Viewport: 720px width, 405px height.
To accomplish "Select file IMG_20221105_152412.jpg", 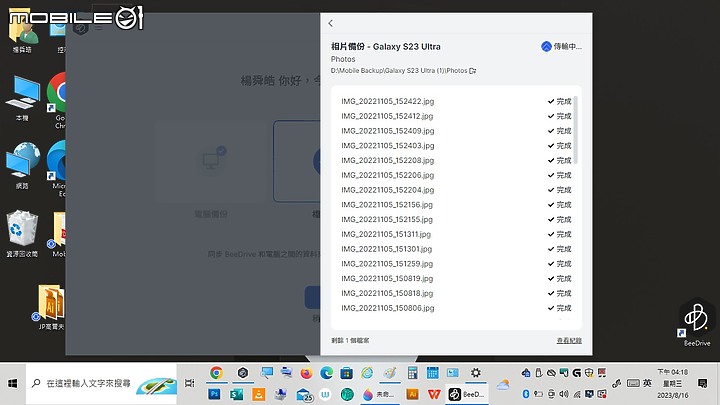I will coord(387,116).
